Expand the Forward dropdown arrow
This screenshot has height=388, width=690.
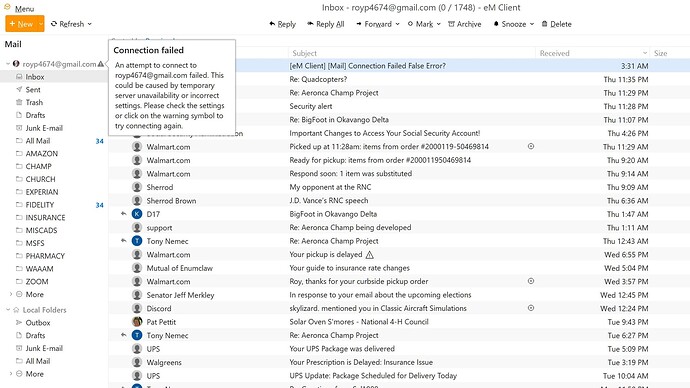pos(397,24)
